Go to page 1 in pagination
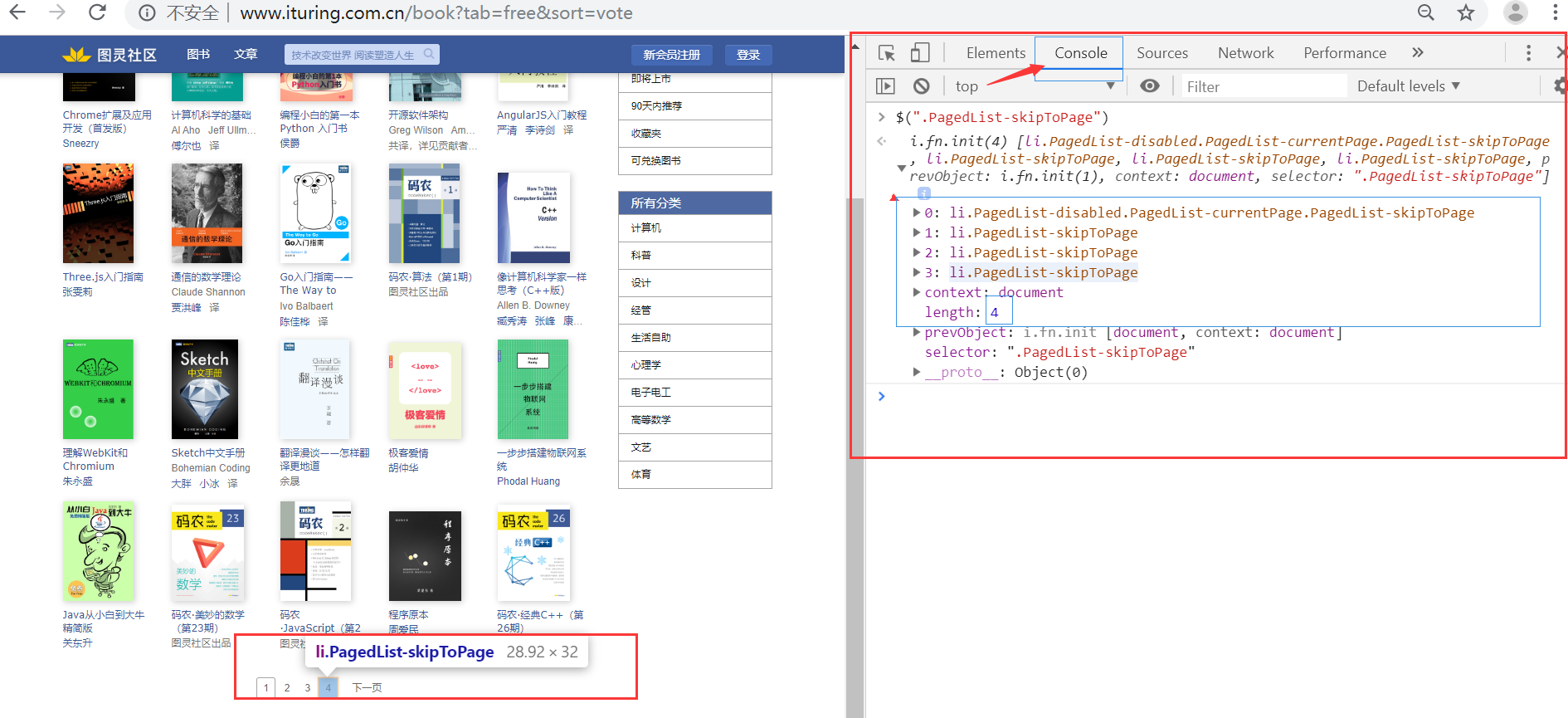 click(x=265, y=687)
